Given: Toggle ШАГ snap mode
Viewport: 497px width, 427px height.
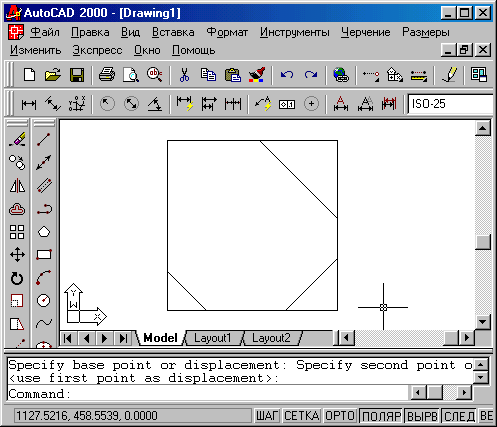Looking at the screenshot, I should [267, 416].
